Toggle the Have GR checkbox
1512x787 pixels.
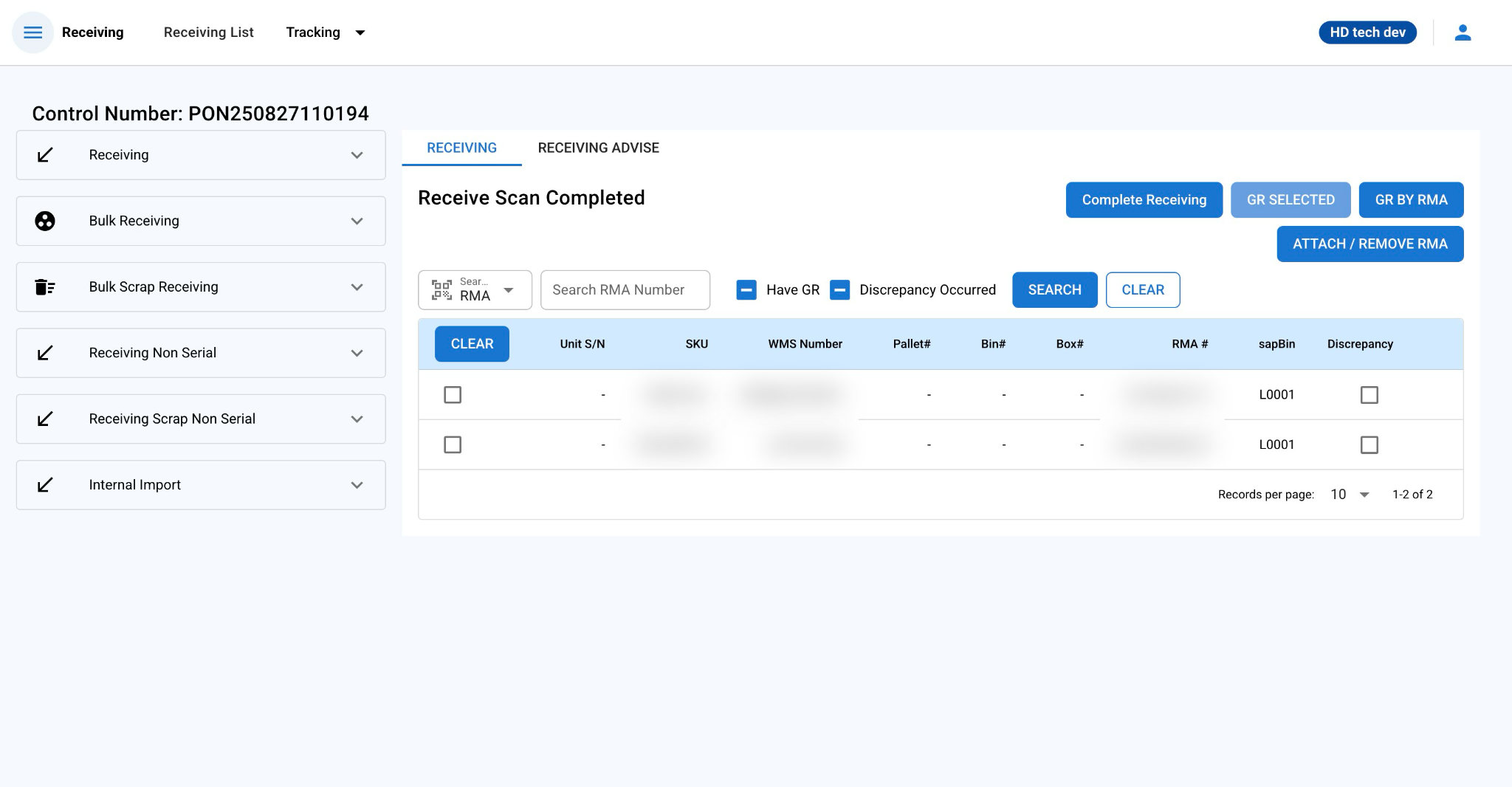coord(746,290)
